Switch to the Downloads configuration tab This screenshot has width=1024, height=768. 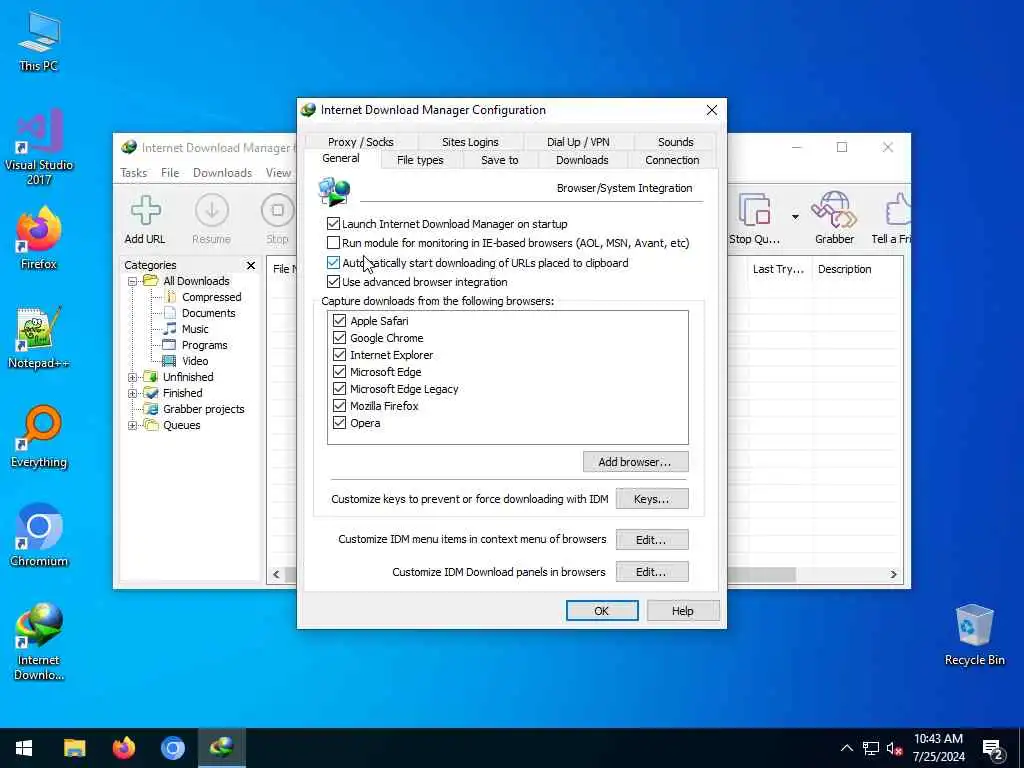pos(582,160)
